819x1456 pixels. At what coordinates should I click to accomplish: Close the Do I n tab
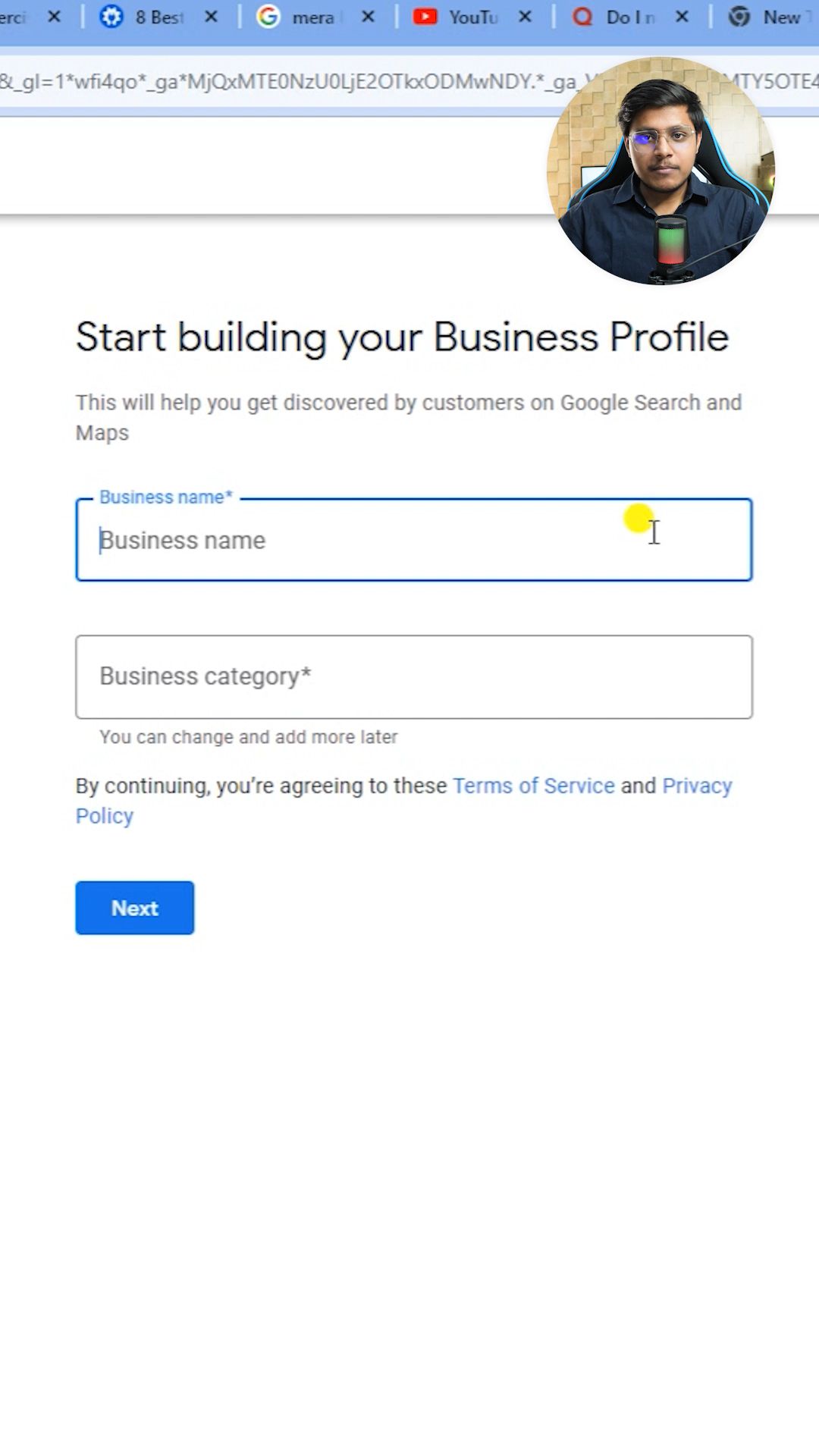pyautogui.click(x=682, y=17)
